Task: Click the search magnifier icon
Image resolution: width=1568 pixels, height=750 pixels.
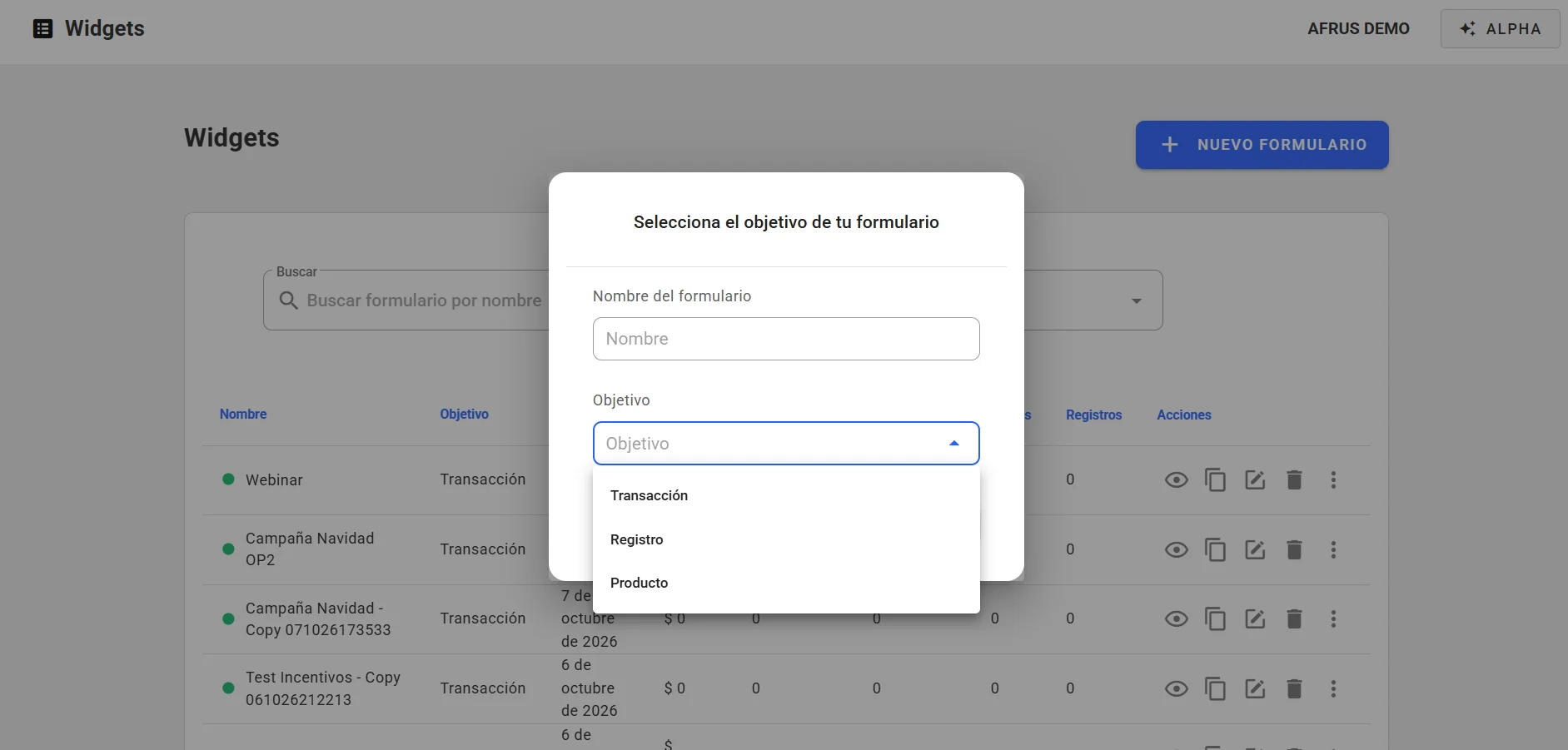Action: click(x=288, y=300)
